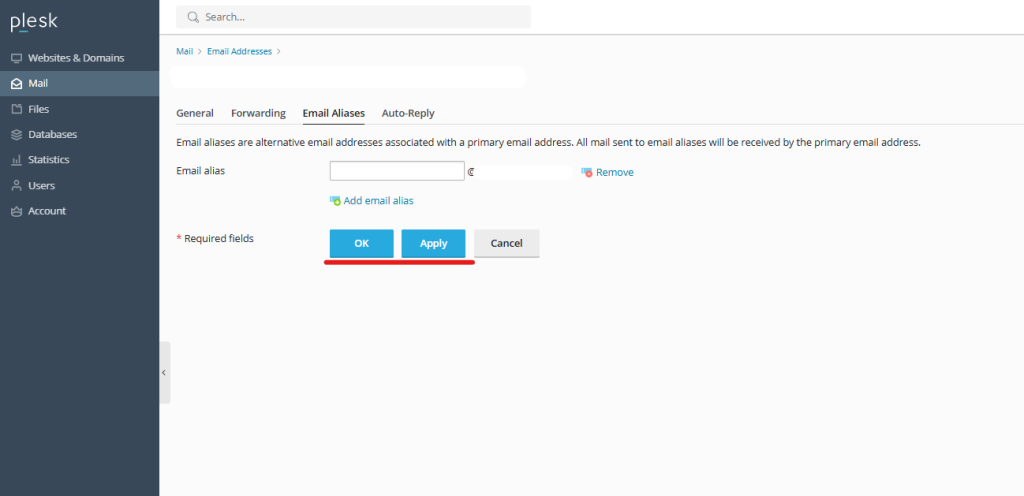The height and width of the screenshot is (496, 1024).
Task: Select the Email Aliases tab
Action: [x=334, y=113]
